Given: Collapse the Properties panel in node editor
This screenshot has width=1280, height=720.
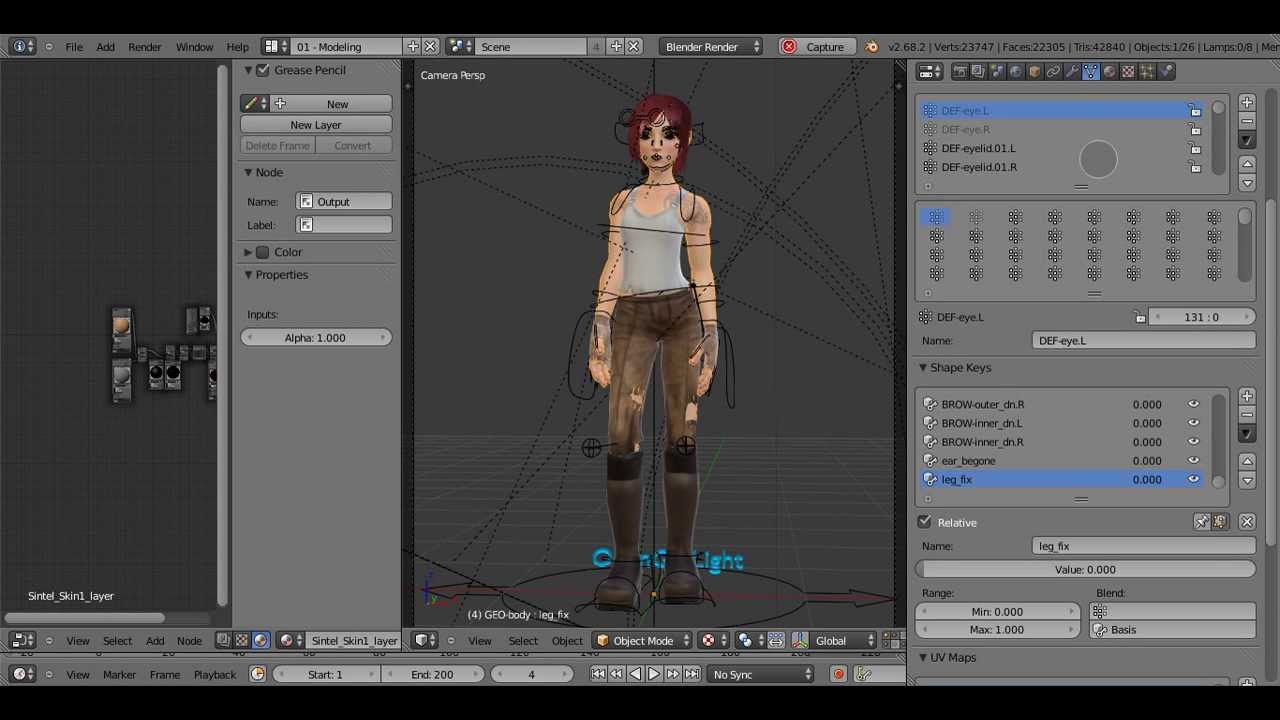Looking at the screenshot, I should (248, 275).
